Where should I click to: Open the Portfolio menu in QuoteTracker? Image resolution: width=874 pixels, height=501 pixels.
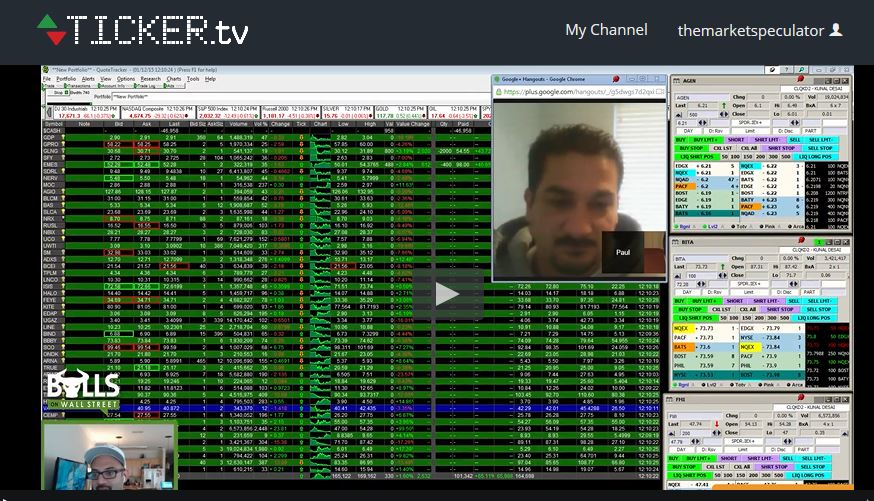pos(66,79)
